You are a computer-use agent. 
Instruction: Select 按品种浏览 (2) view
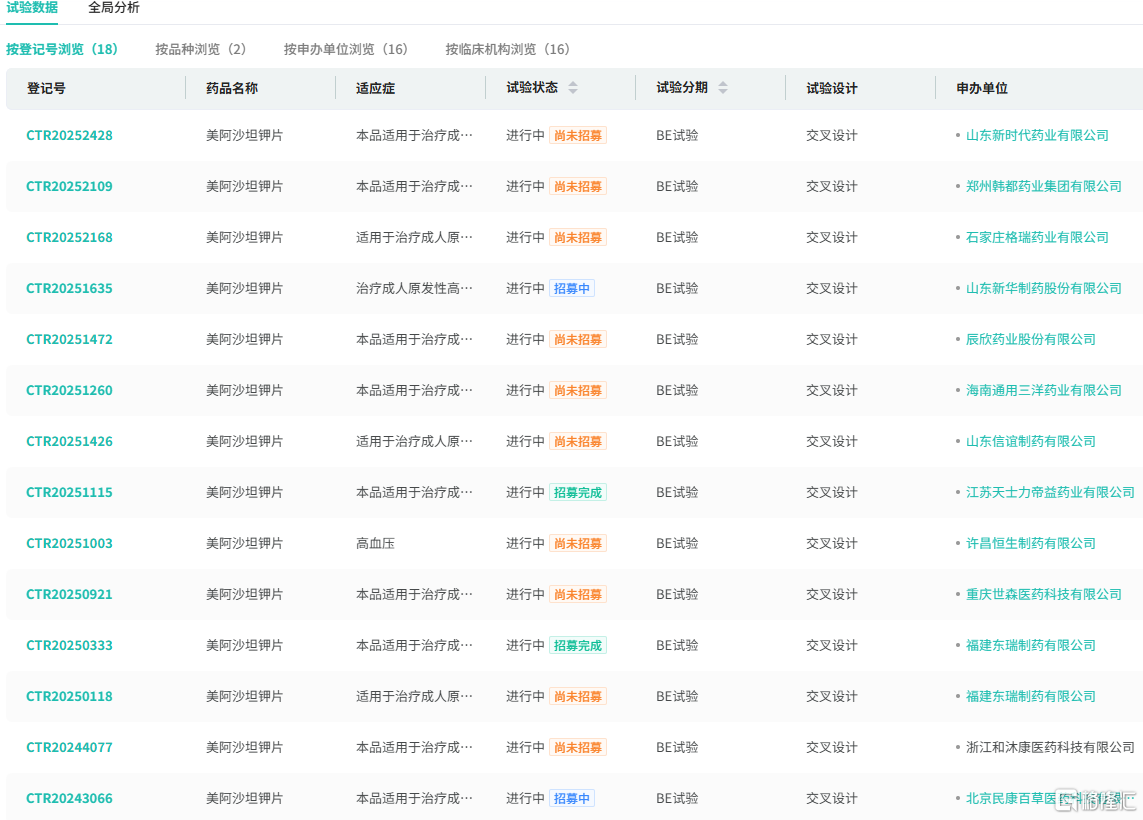pyautogui.click(x=200, y=50)
